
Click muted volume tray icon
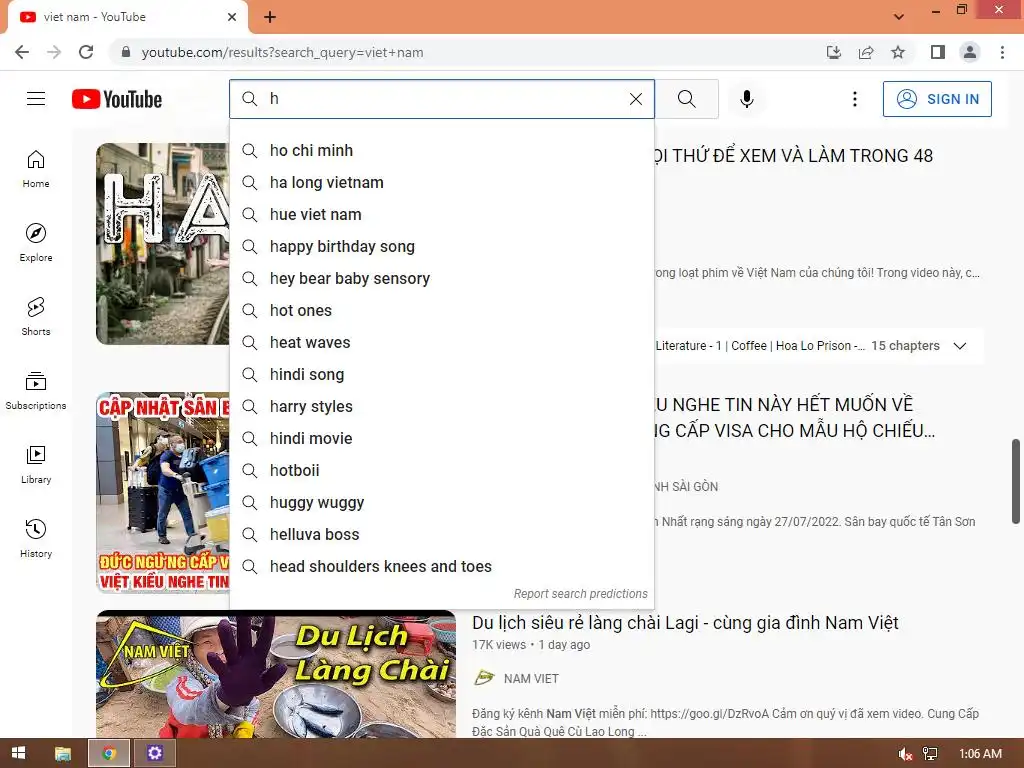pyautogui.click(x=904, y=754)
